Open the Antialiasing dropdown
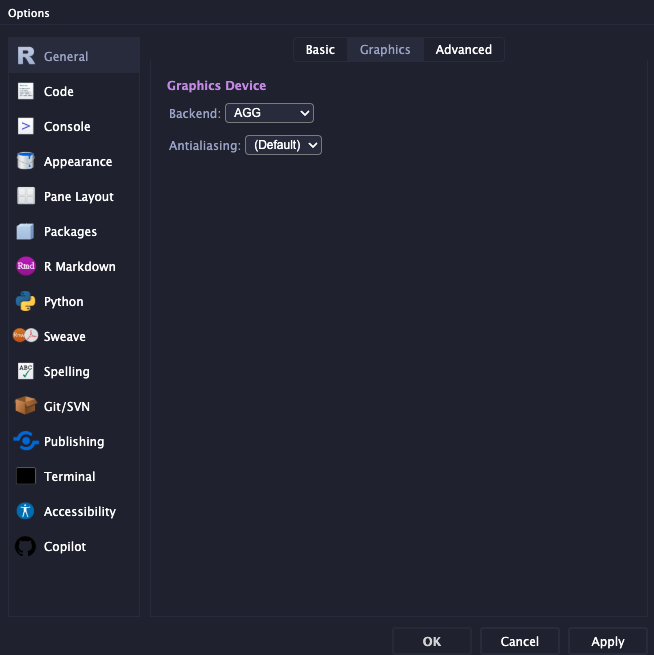 click(283, 145)
